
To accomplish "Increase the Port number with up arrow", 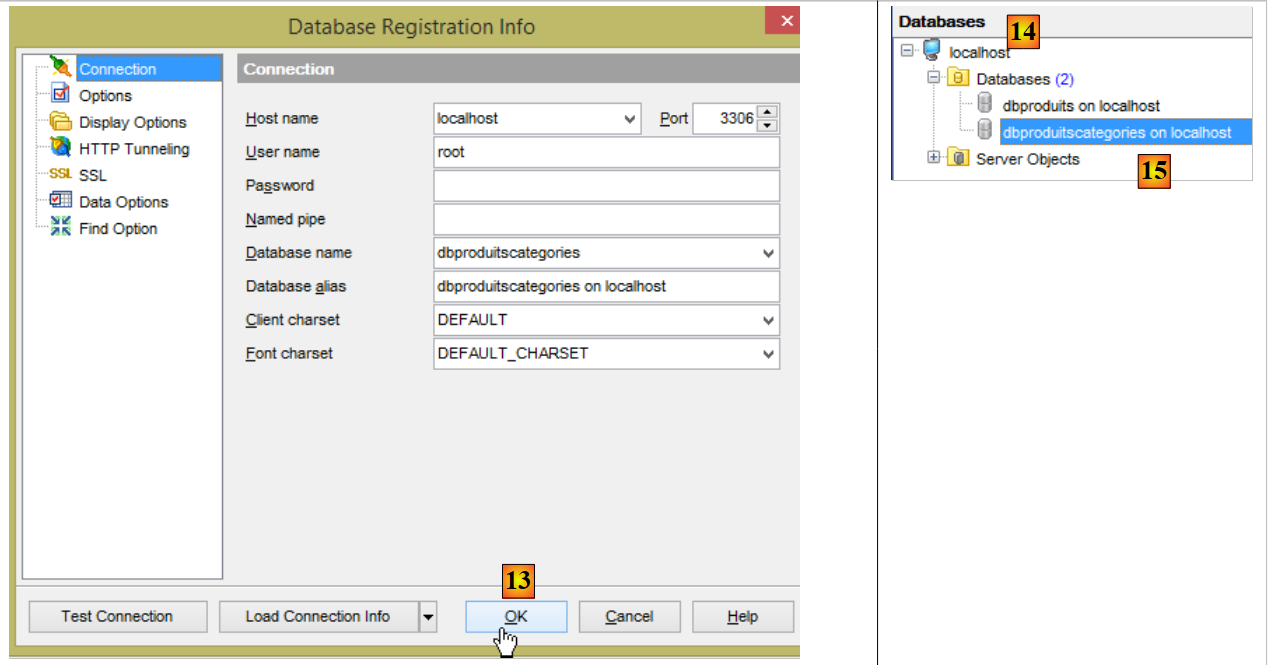I will (x=767, y=112).
